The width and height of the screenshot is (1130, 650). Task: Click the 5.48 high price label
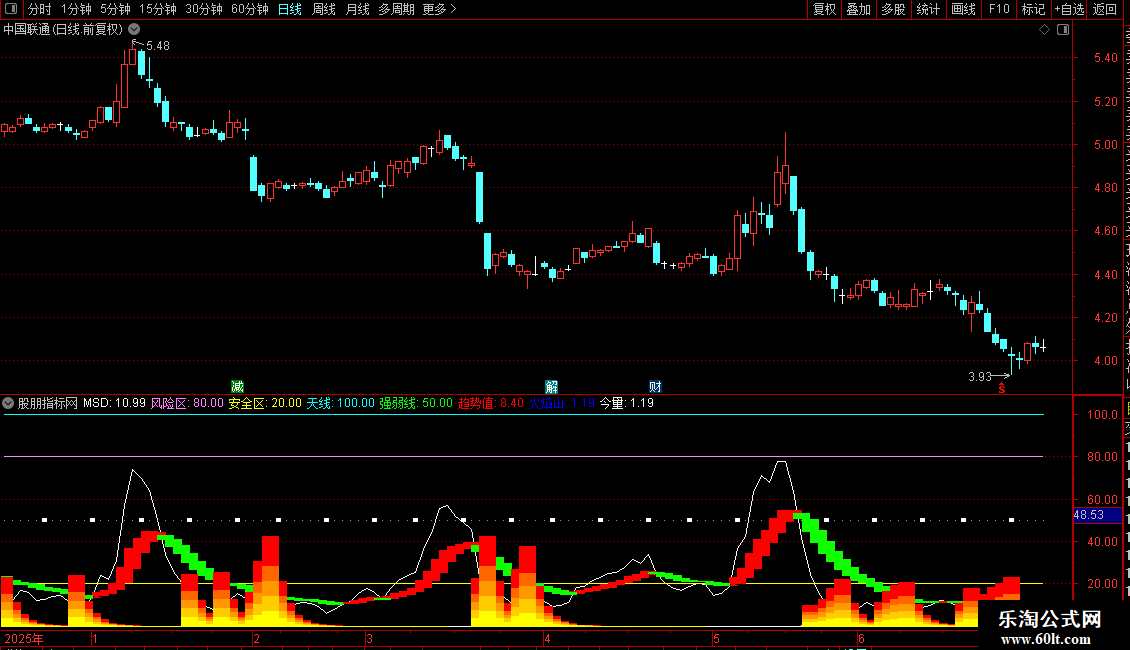[158, 45]
